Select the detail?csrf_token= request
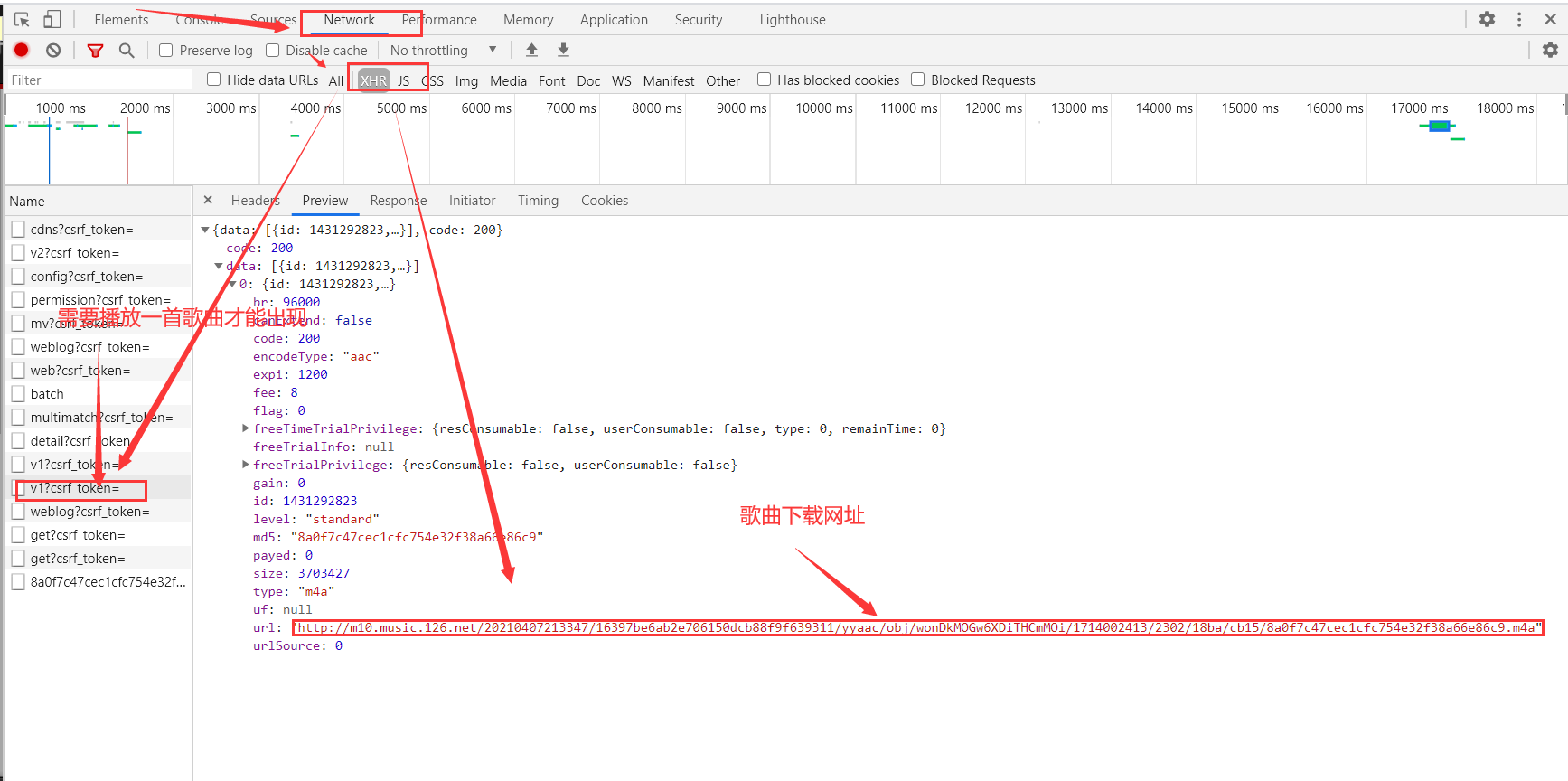The height and width of the screenshot is (781, 1568). pyautogui.click(x=97, y=441)
